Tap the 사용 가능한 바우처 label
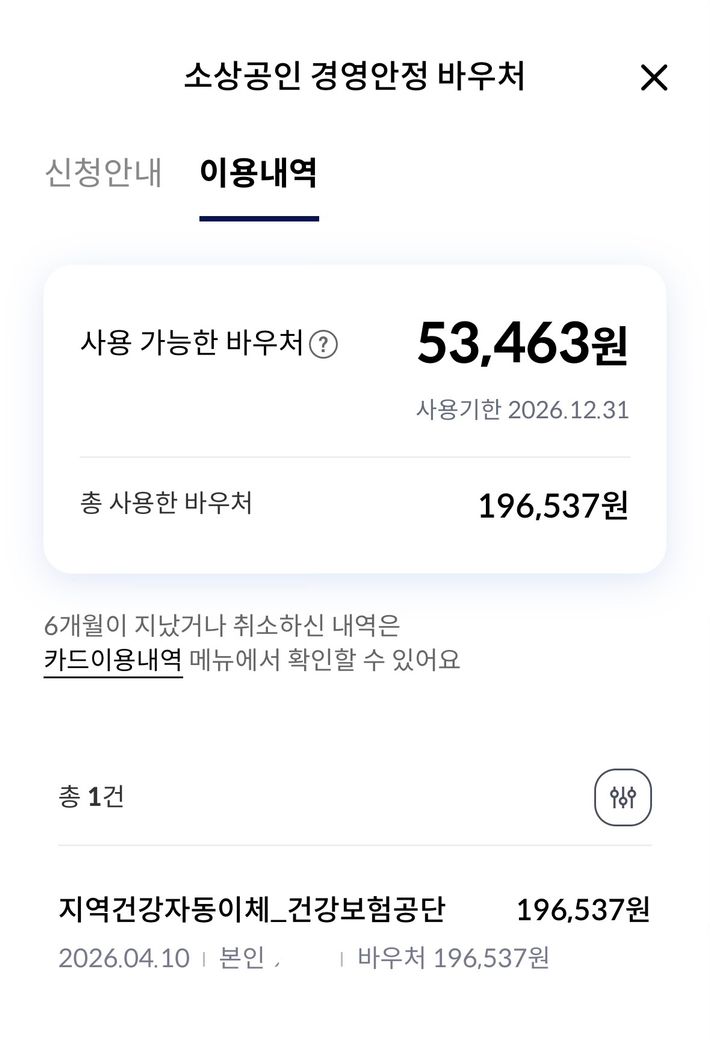The image size is (710, 1040). click(x=191, y=344)
